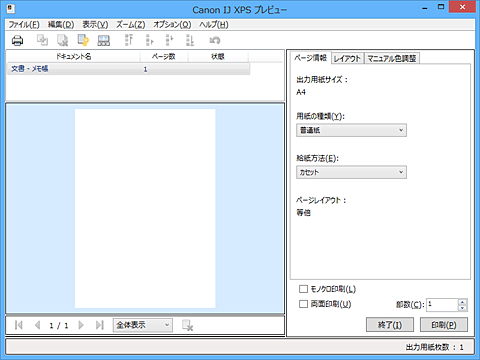480x360 pixels.
Task: Go to the first page of preview
Action: (x=19, y=325)
